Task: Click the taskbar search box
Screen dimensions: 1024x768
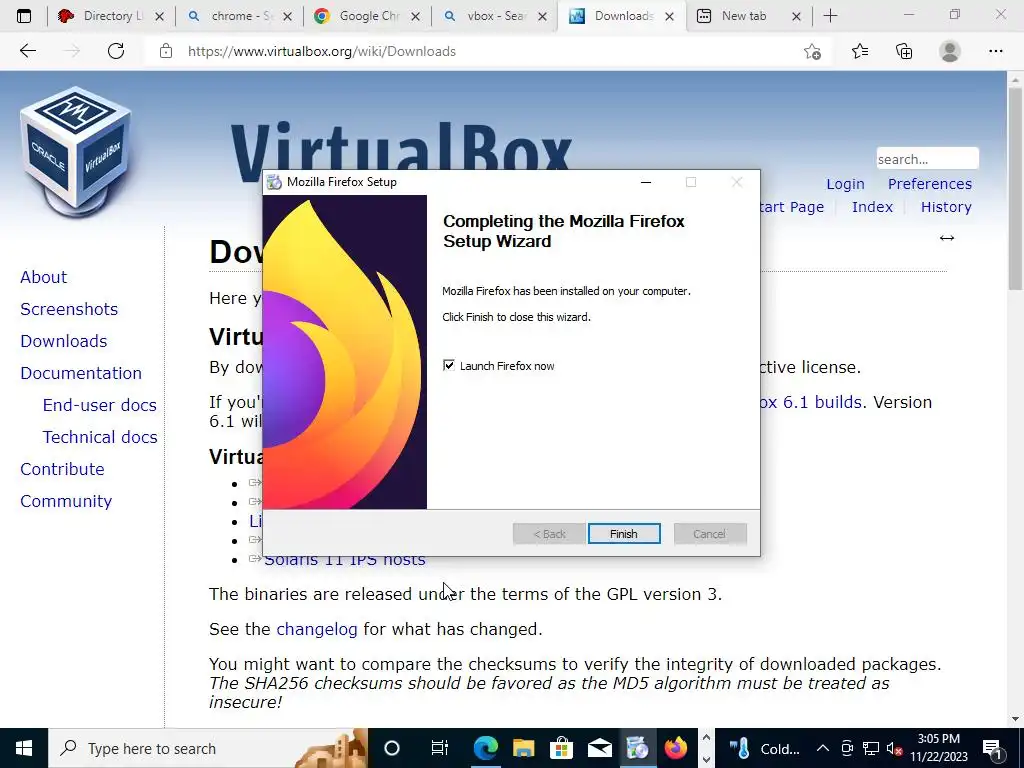Action: [208, 748]
